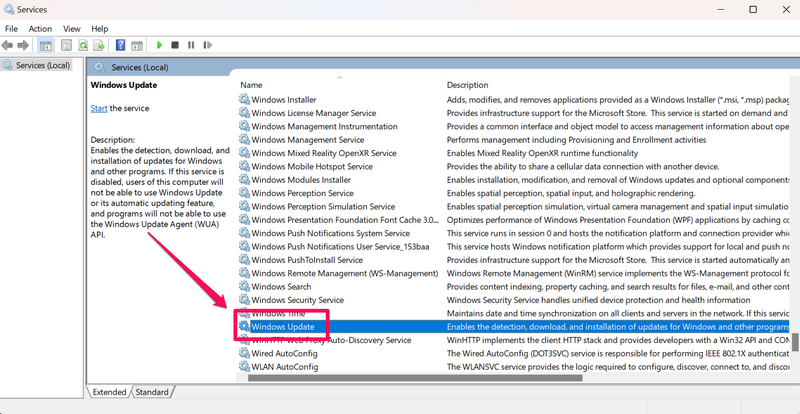This screenshot has width=800, height=414.
Task: Click the Properties toolbar icon
Action: coord(66,45)
